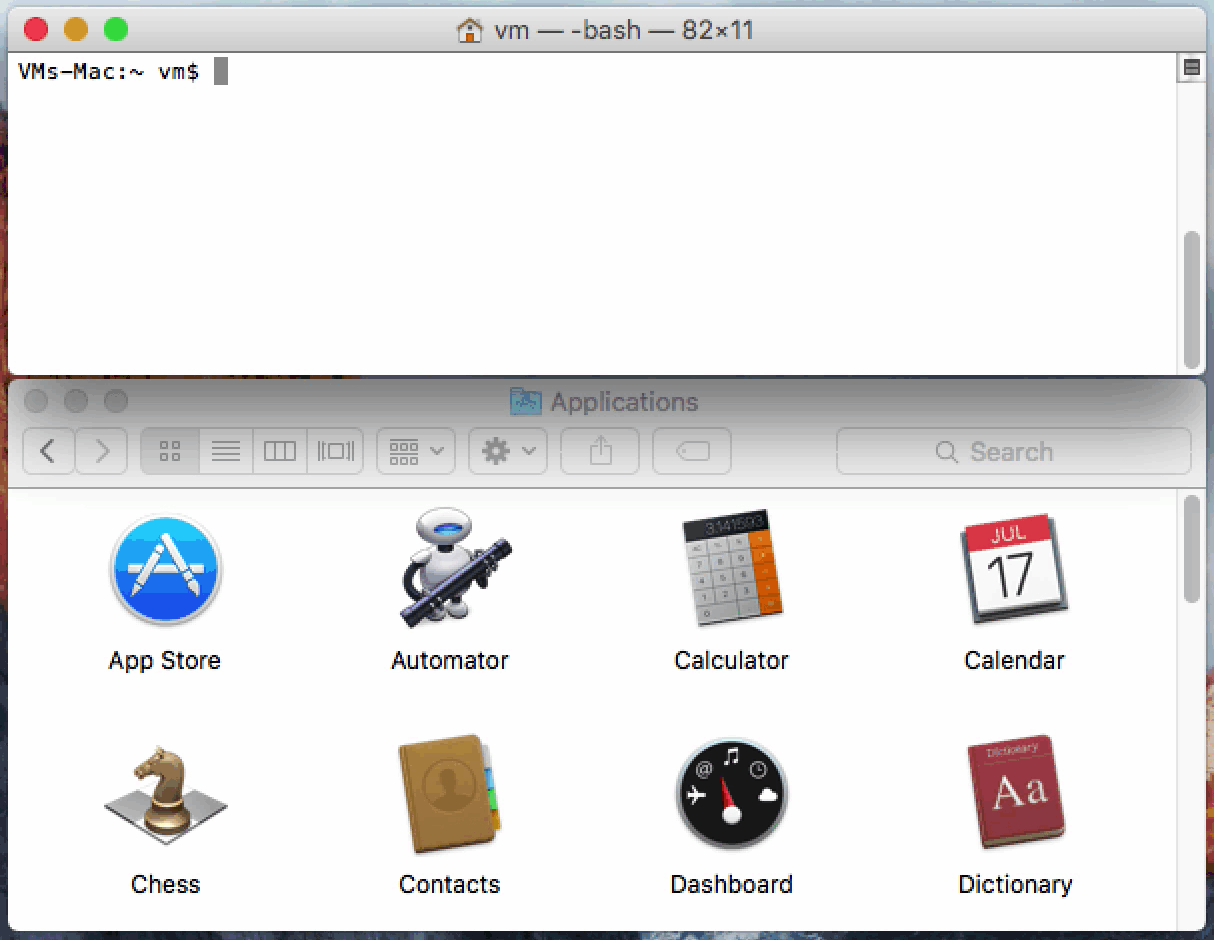The height and width of the screenshot is (940, 1214).
Task: Select the "Calendar" label text
Action: 1014,661
